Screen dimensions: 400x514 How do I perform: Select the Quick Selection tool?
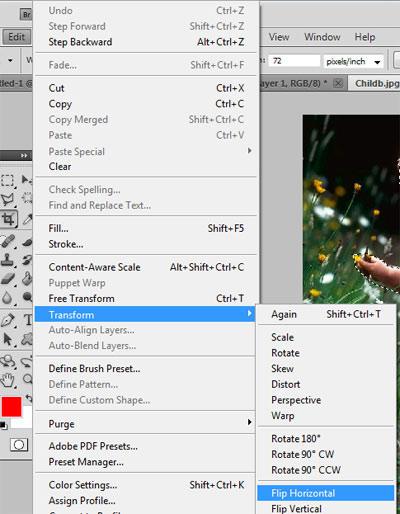(27, 198)
